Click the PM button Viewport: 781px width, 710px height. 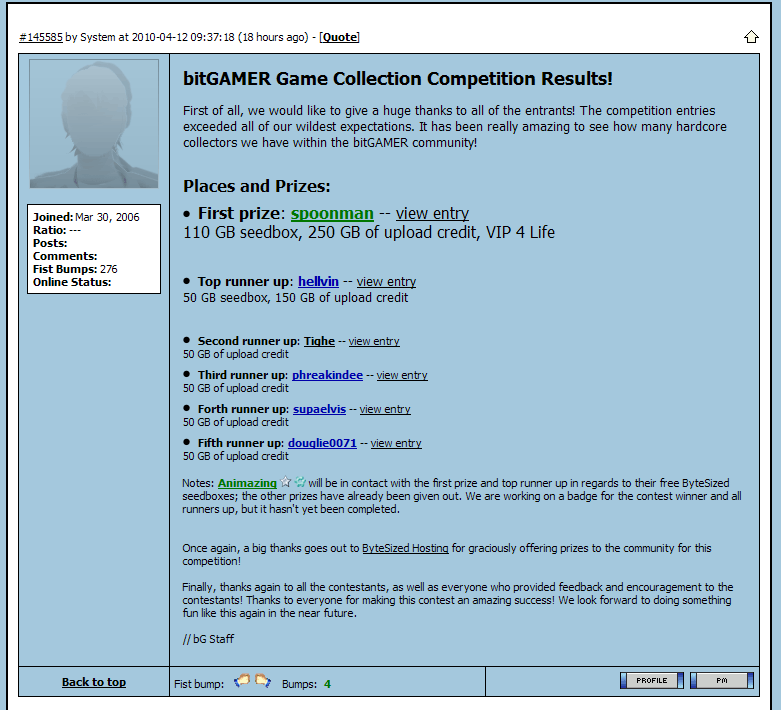click(722, 680)
